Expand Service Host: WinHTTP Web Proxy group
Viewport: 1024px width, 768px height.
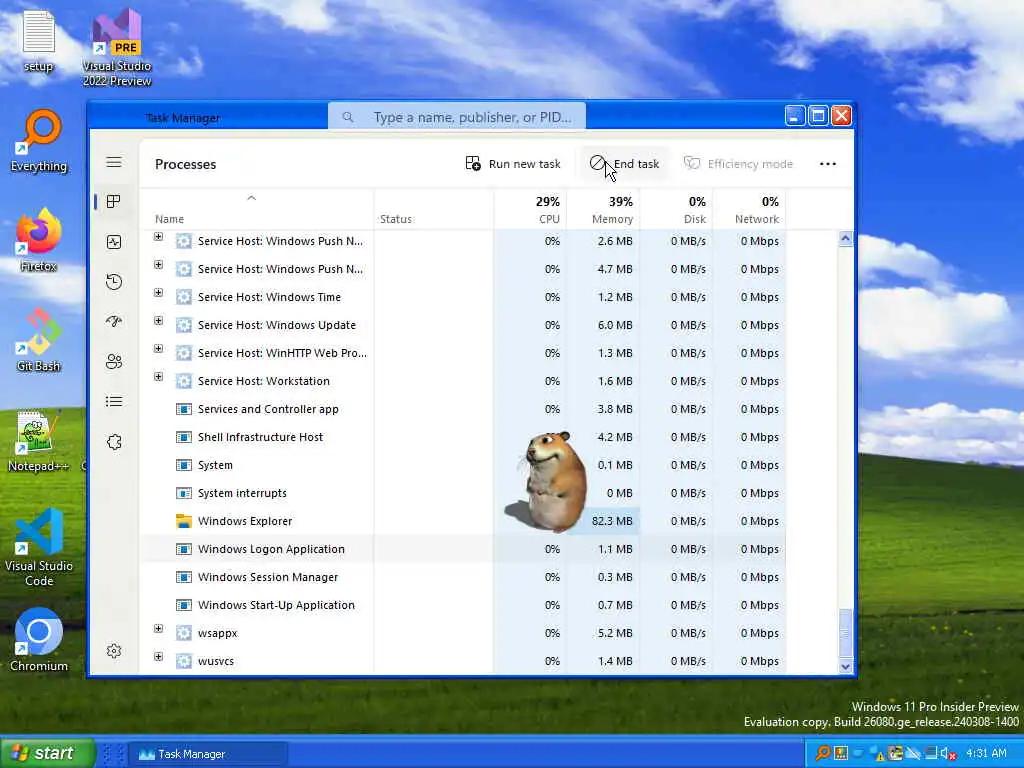pyautogui.click(x=158, y=349)
